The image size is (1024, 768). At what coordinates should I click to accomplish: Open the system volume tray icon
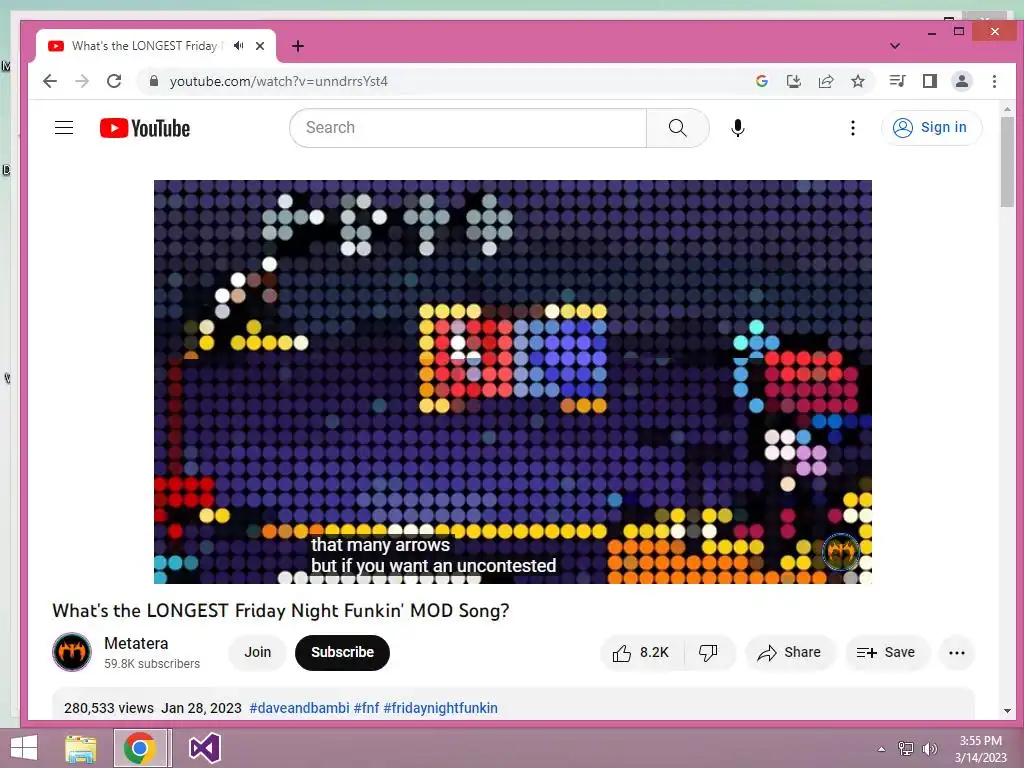[x=930, y=749]
